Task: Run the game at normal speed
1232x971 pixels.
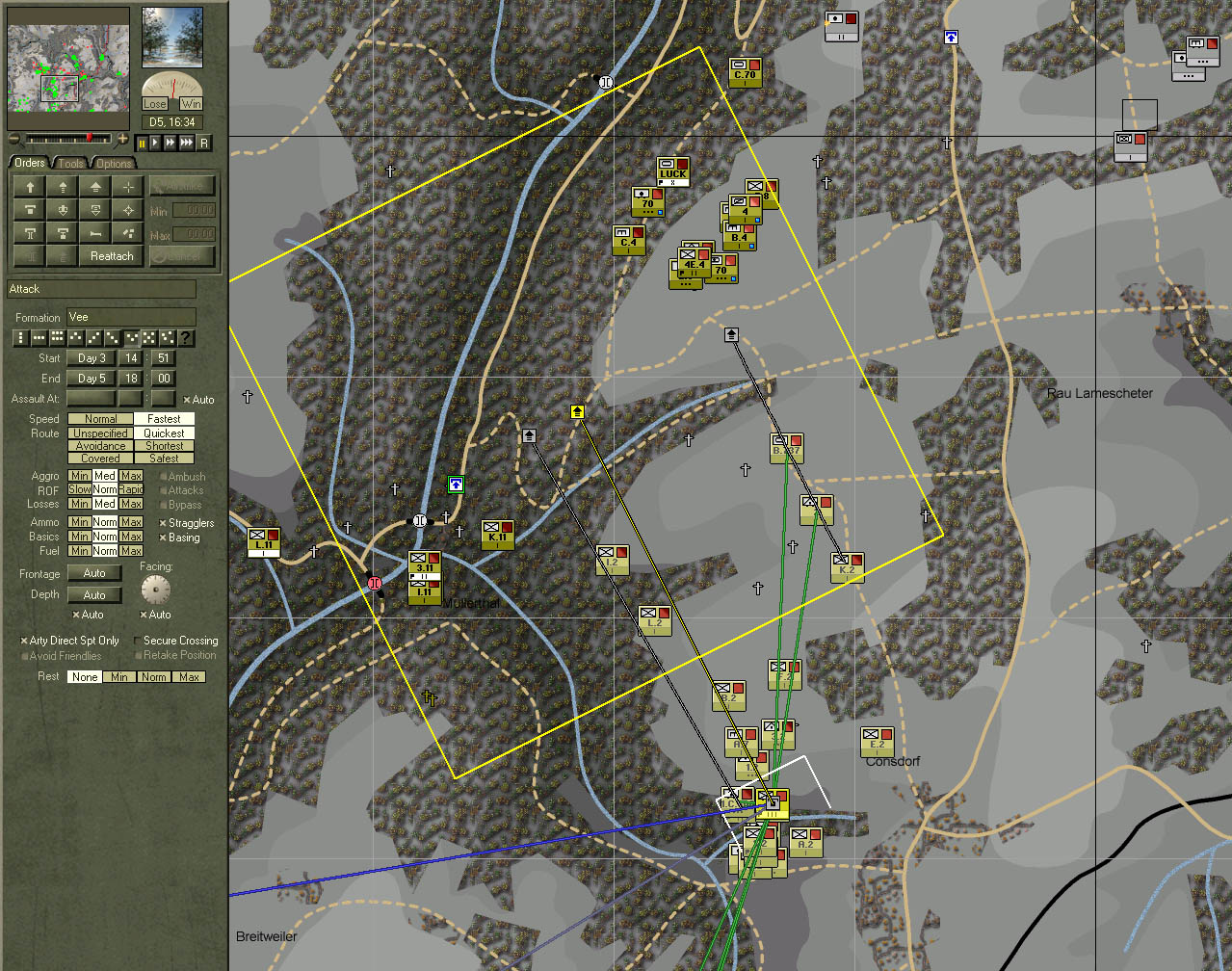Action: tap(156, 143)
